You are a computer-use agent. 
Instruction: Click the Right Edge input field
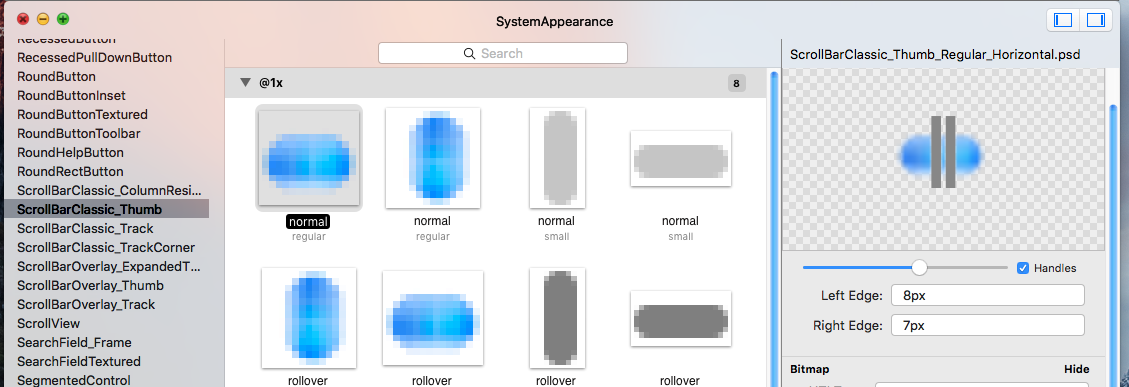(x=987, y=325)
